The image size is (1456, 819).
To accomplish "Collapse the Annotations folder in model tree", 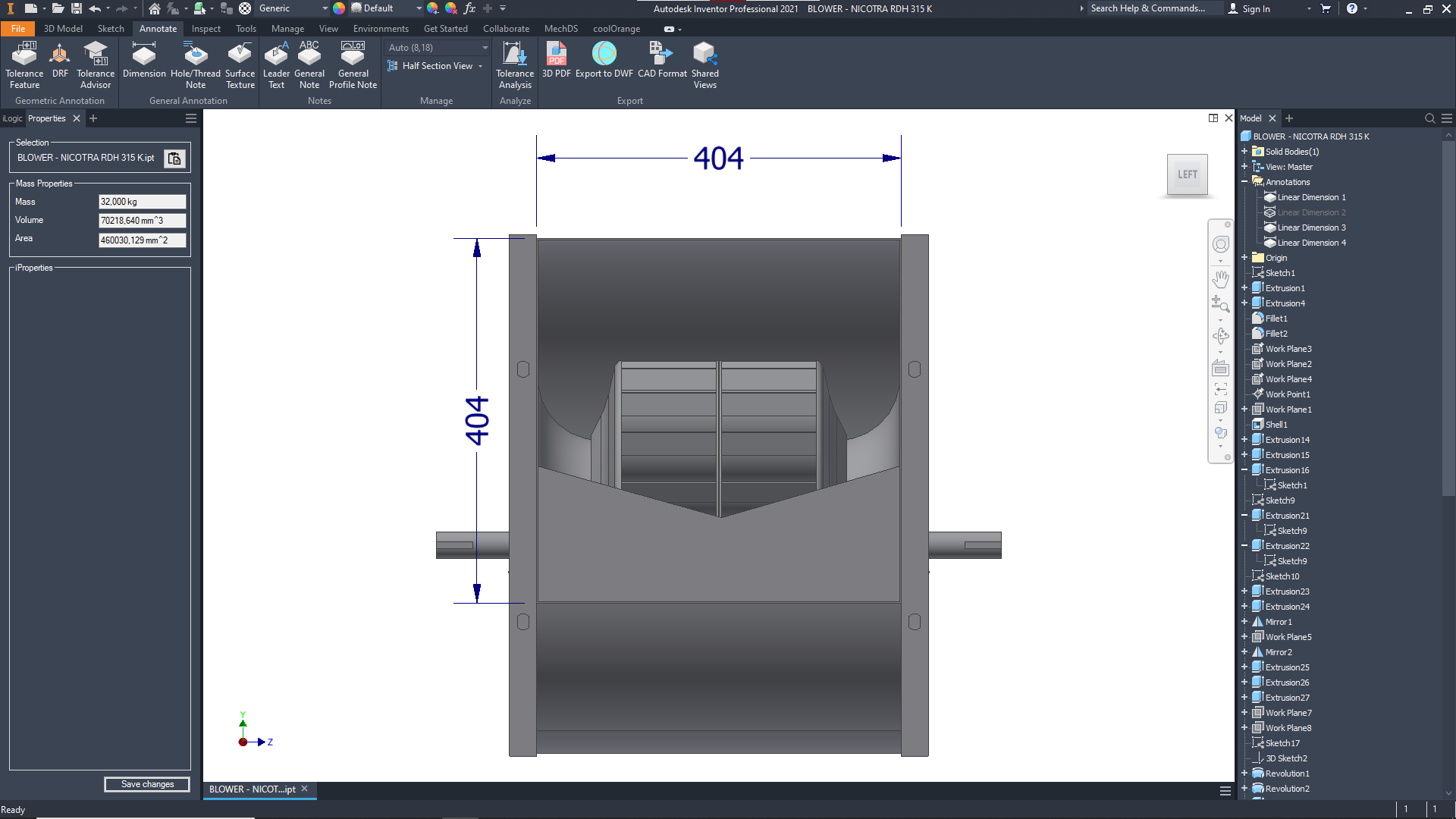I will tap(1244, 182).
